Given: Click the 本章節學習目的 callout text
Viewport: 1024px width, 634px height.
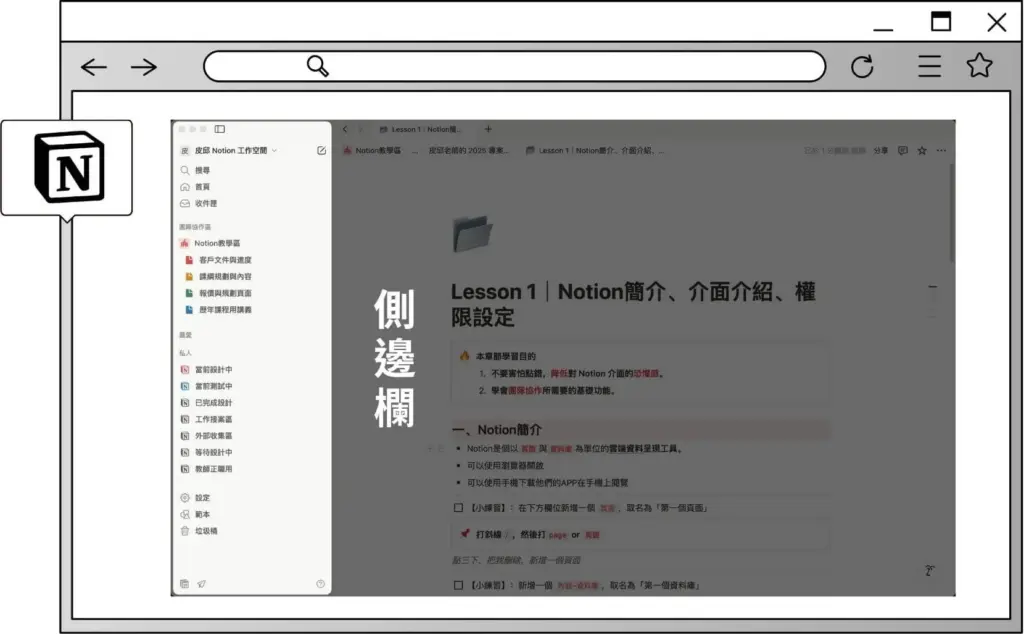Looking at the screenshot, I should (505, 357).
